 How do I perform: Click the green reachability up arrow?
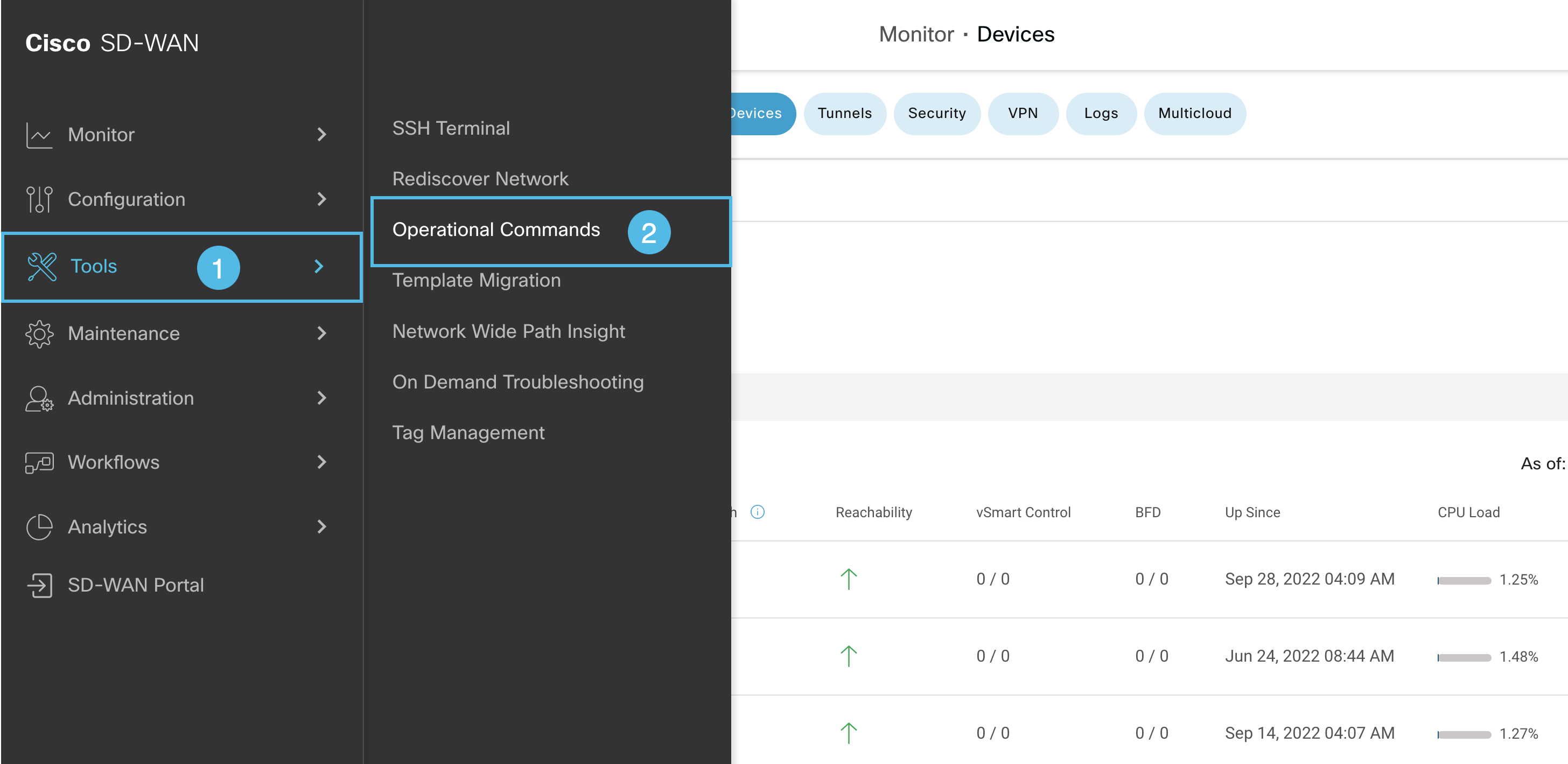coord(848,579)
